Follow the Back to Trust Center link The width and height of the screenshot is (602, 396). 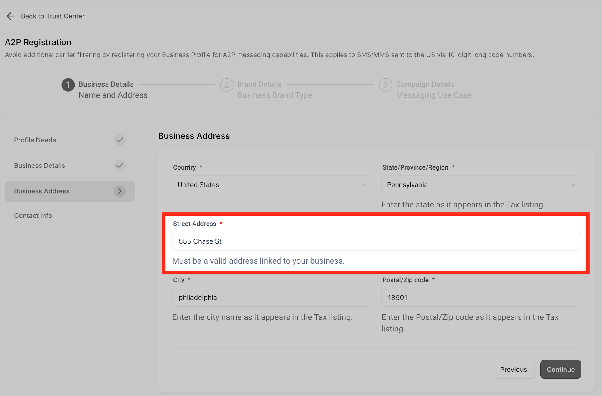(x=52, y=16)
